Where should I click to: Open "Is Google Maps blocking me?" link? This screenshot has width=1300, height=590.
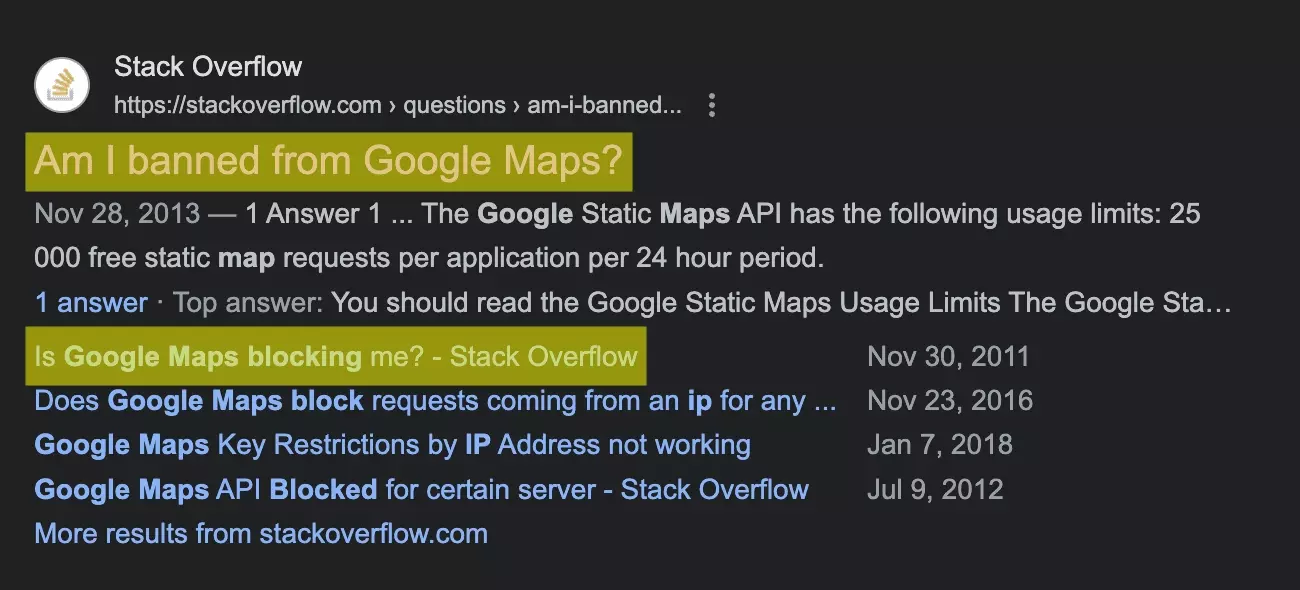pos(336,356)
